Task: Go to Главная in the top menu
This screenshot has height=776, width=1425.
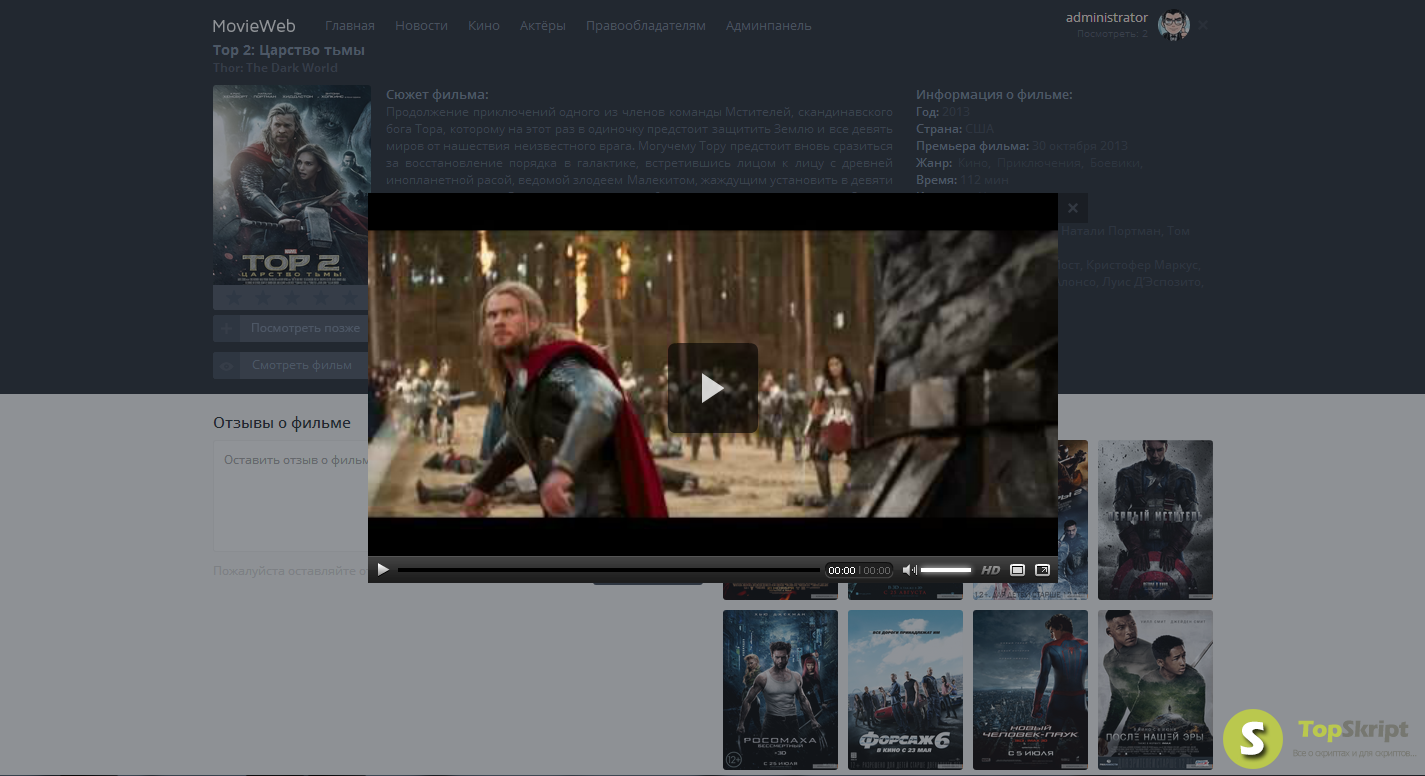Action: 350,26
